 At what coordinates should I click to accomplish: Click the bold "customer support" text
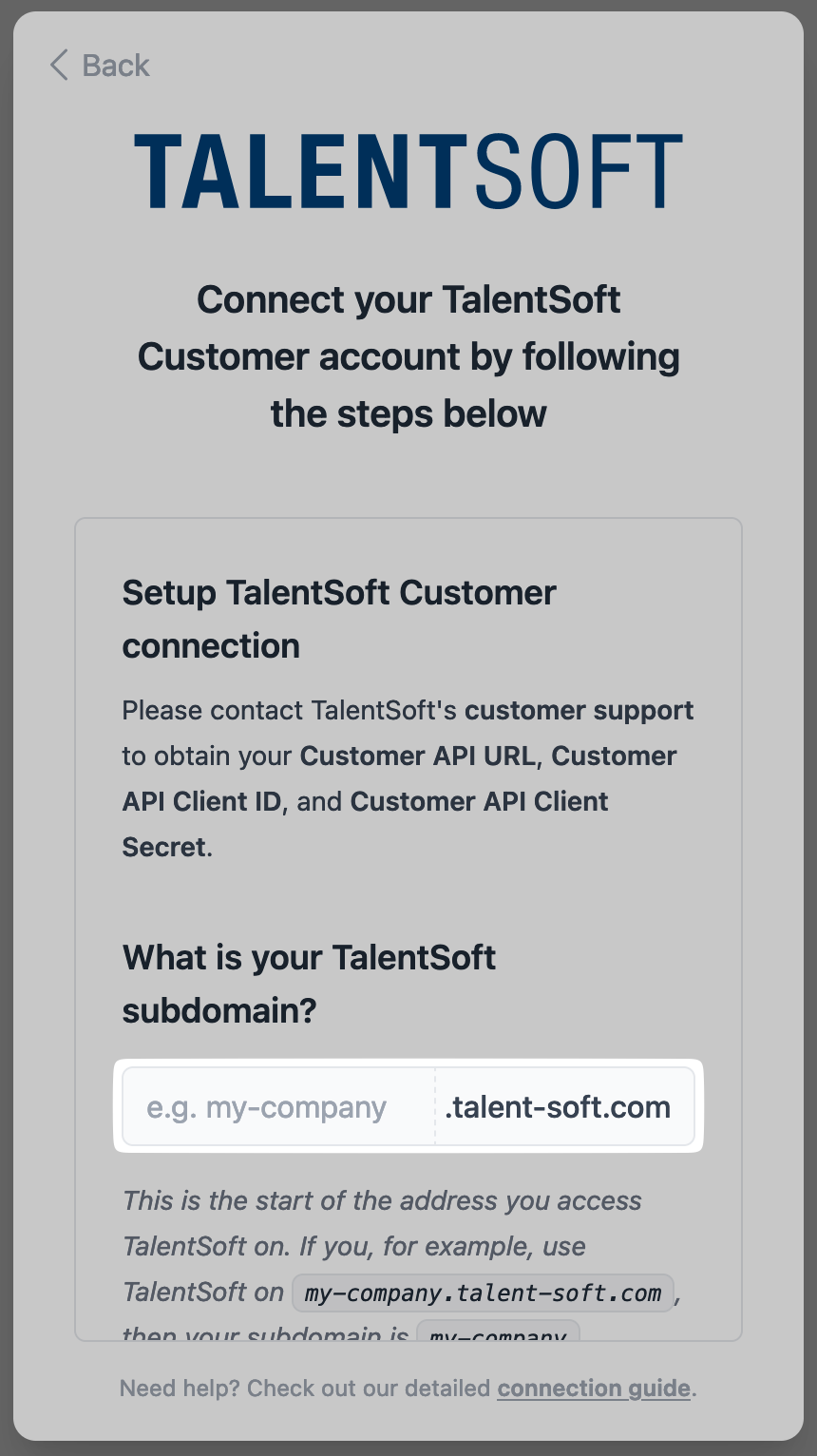point(579,711)
